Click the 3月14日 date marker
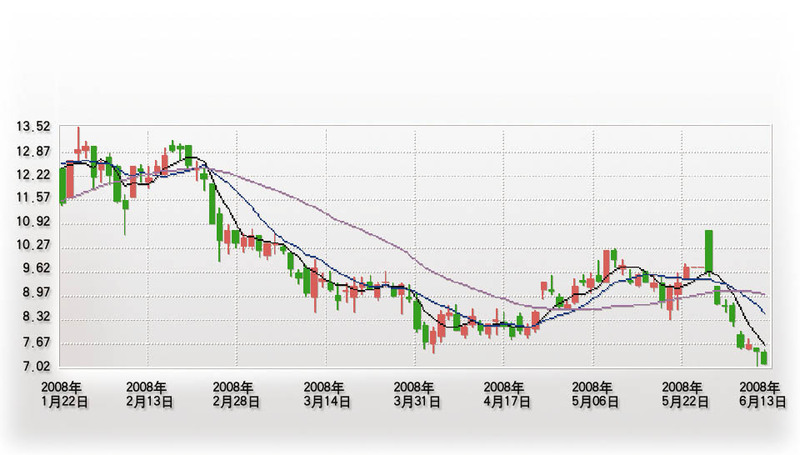This screenshot has height=455, width=800. click(x=326, y=401)
